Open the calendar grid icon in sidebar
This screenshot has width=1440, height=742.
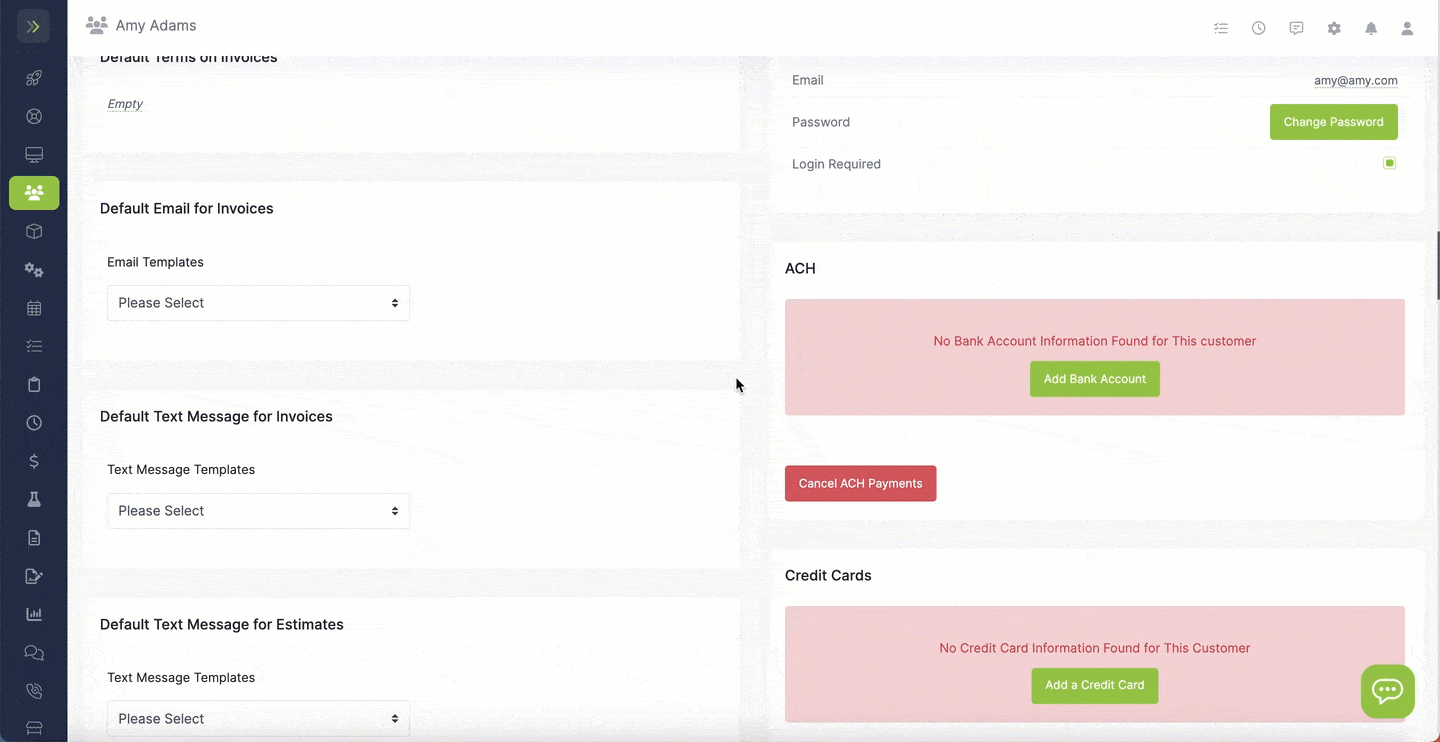click(x=34, y=308)
